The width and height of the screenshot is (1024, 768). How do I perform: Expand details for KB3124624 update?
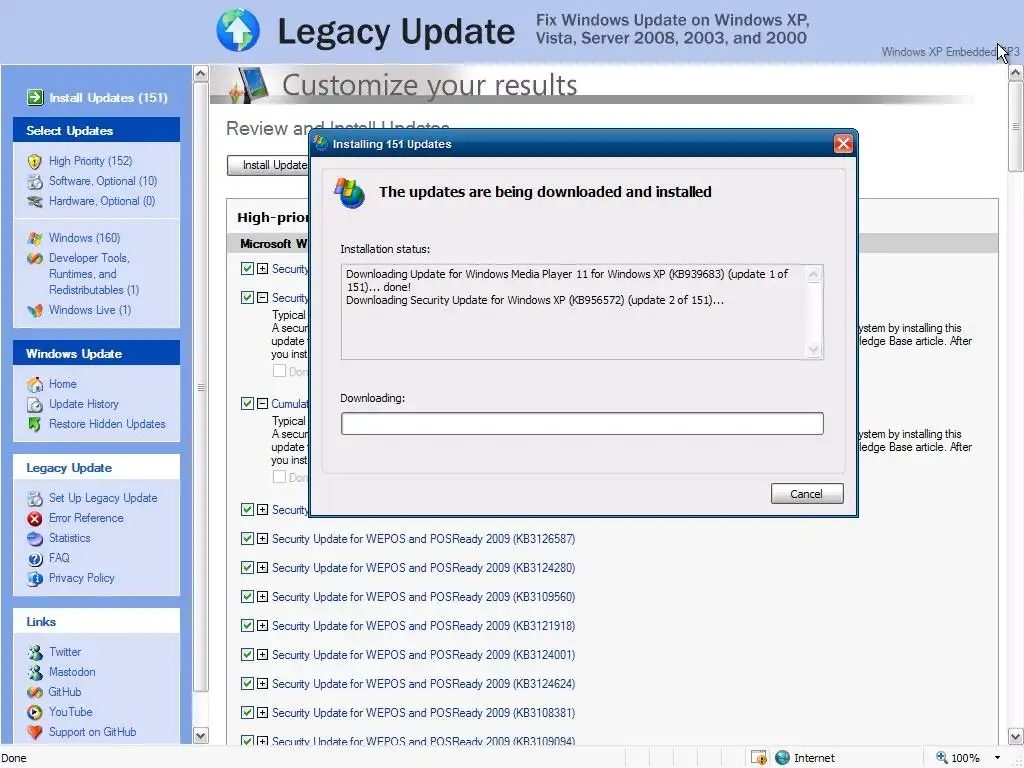(x=262, y=684)
